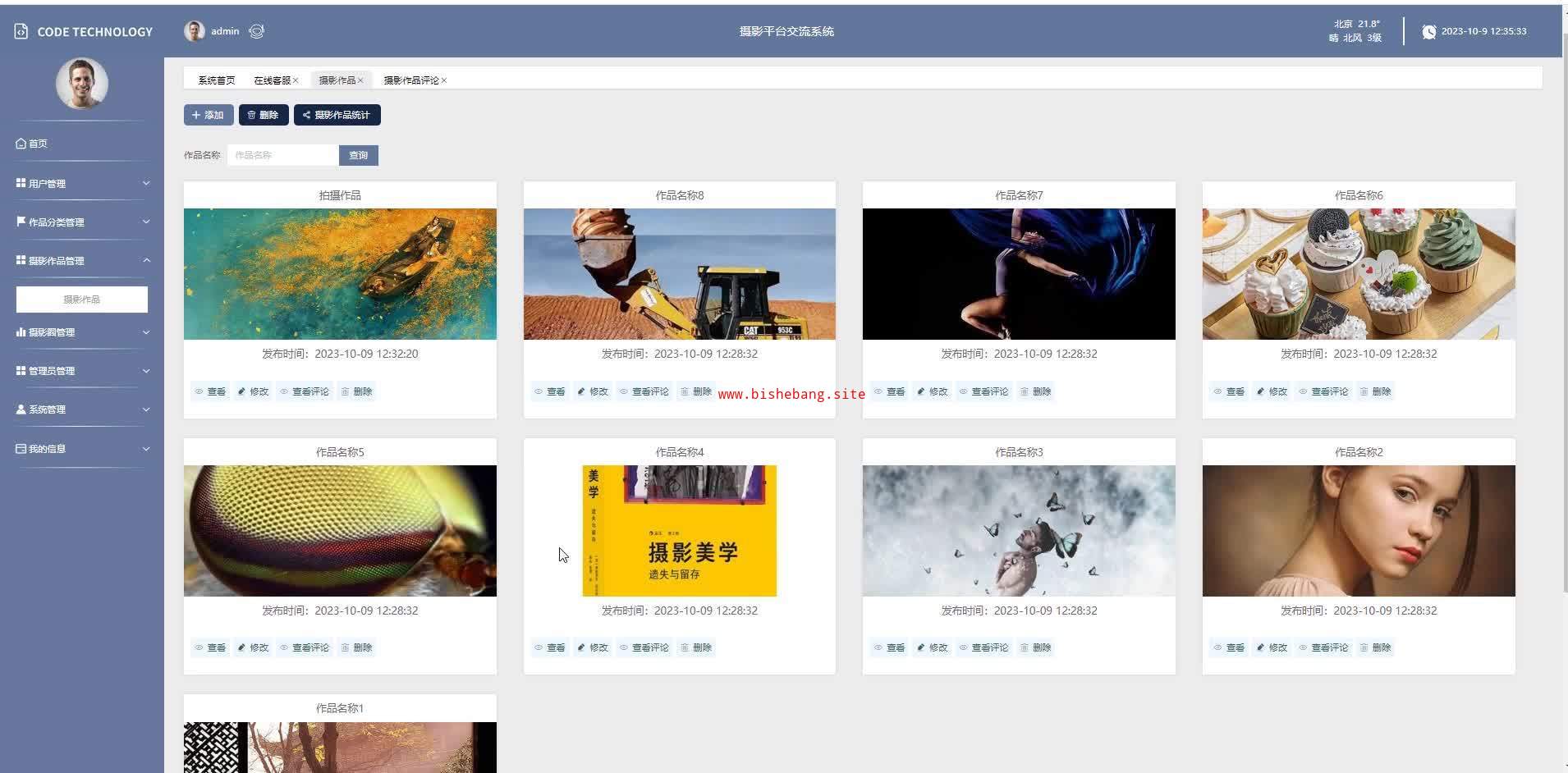Delete the 作品名称6 card
The width and height of the screenshot is (1568, 773).
tap(1376, 391)
